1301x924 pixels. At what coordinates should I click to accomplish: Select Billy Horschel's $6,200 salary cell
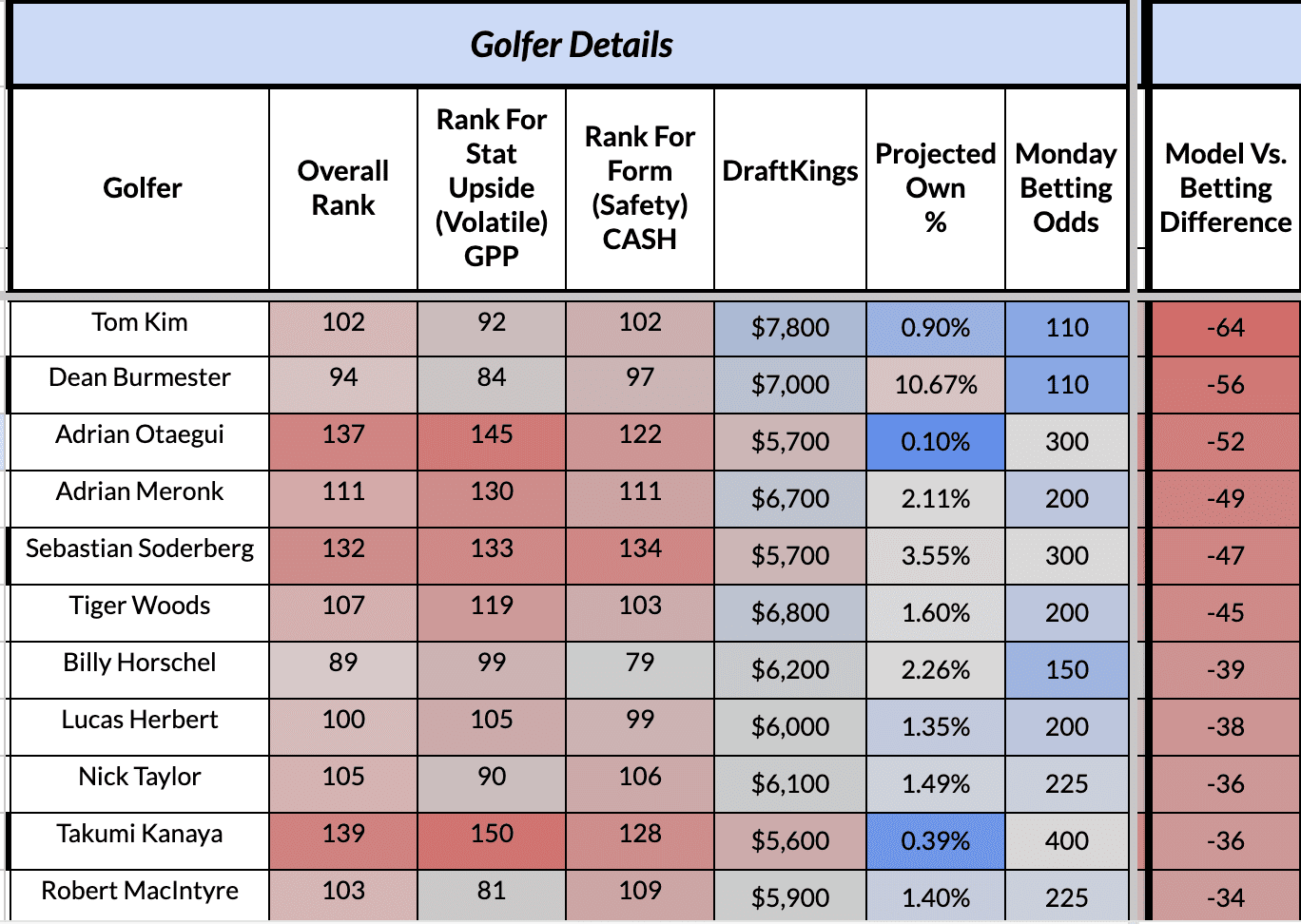coord(790,670)
